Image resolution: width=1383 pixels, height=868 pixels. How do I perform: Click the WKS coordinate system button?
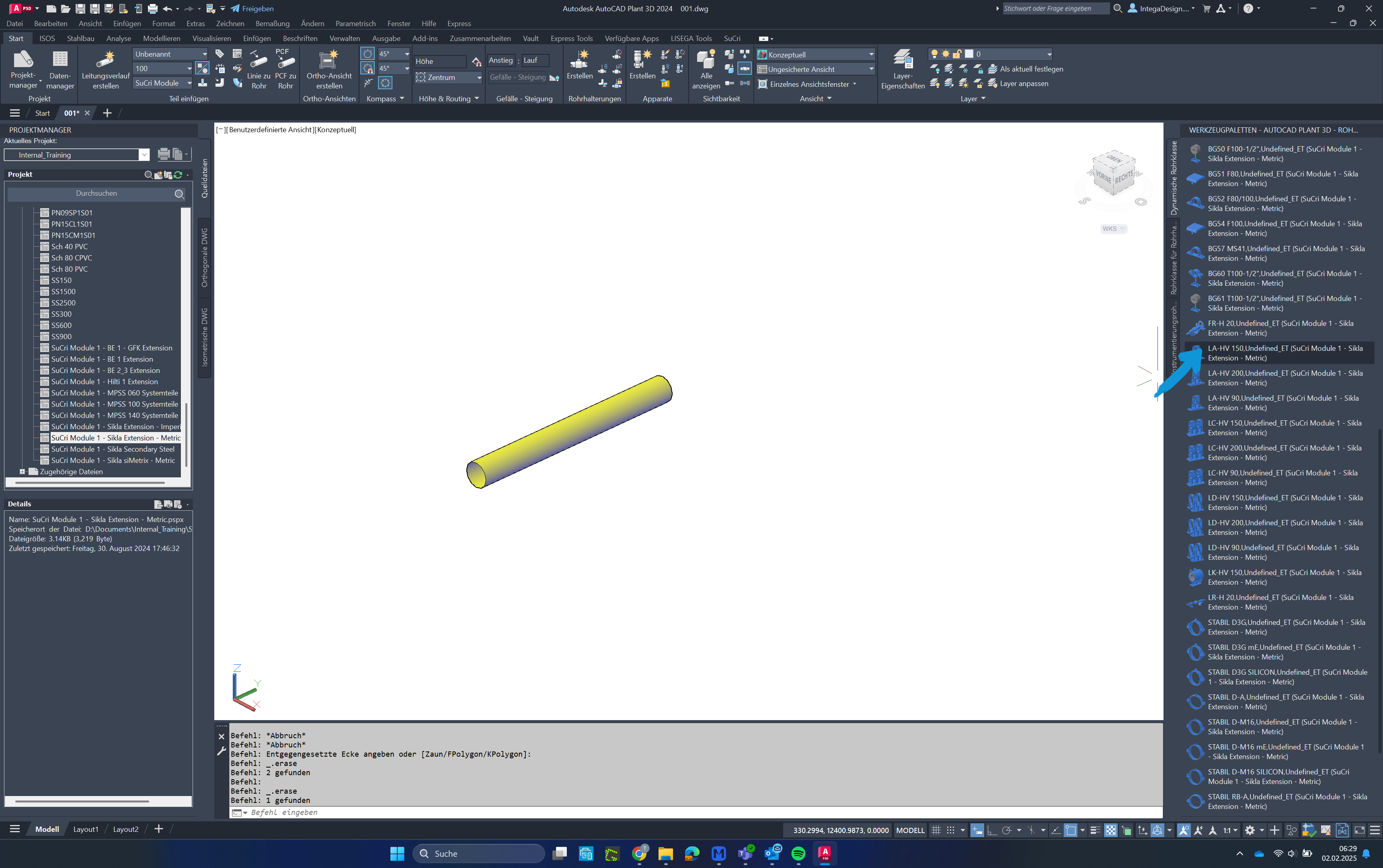point(1113,229)
